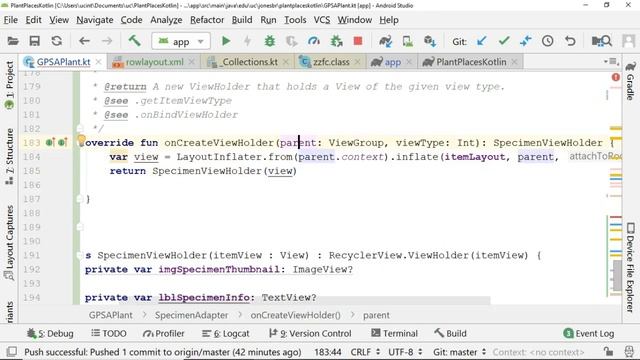Open the Profiler tool window

point(163,333)
